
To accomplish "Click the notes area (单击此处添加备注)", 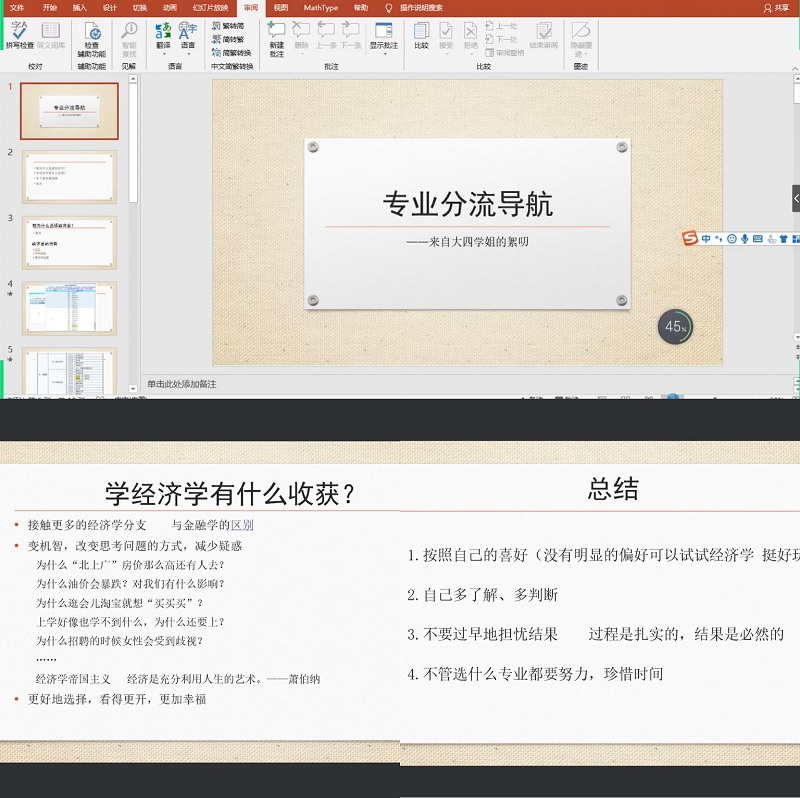I will pos(182,384).
